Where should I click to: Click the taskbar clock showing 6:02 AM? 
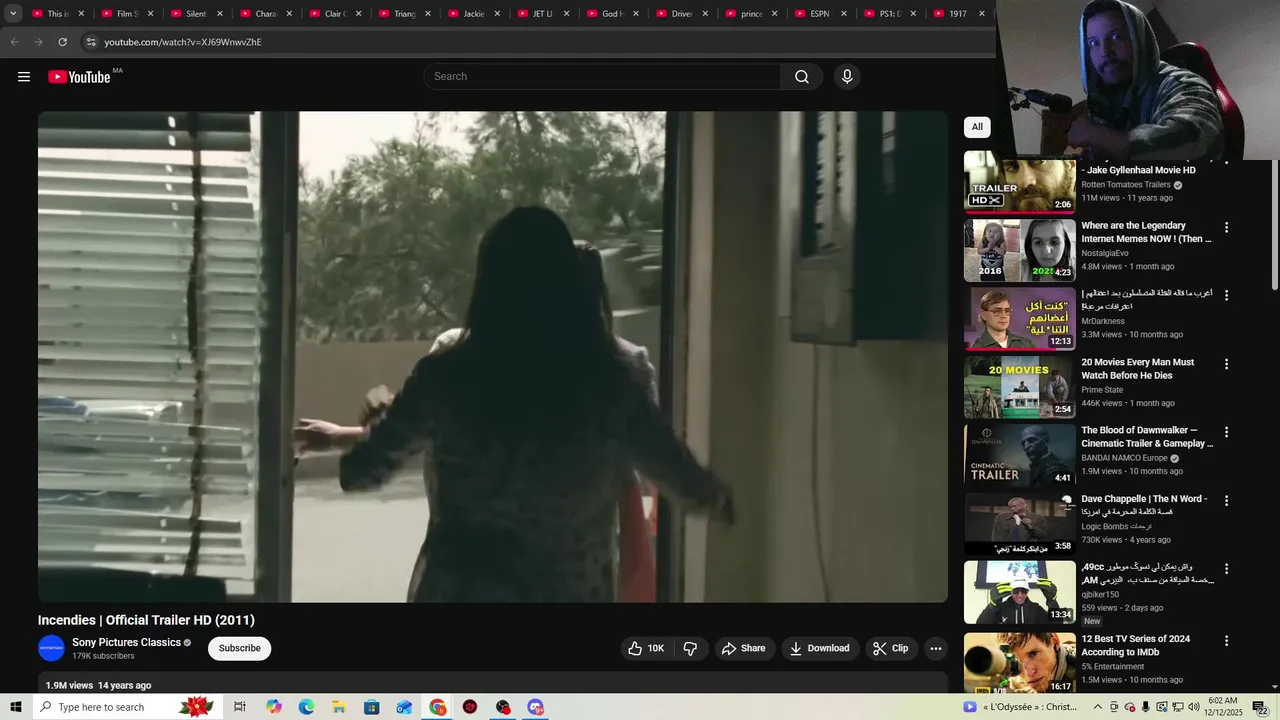coord(1225,707)
